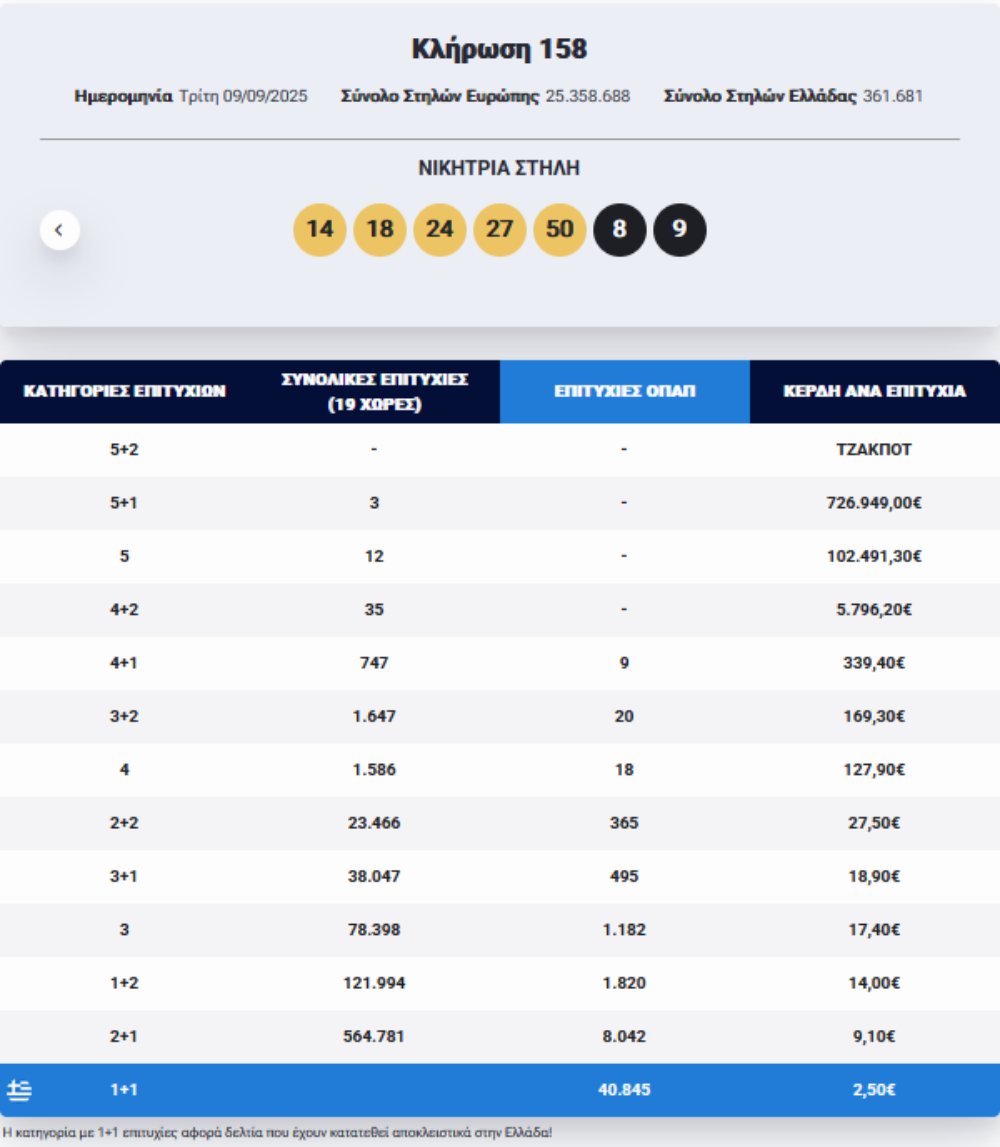Click OPAP wins 20 in the 3+2 row
The height and width of the screenshot is (1147, 1000).
(624, 717)
